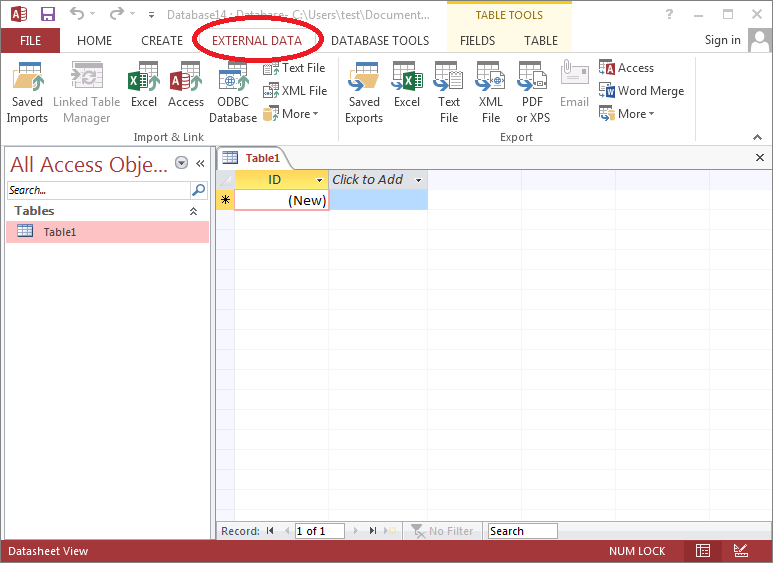Viewport: 773px width, 563px height.
Task: Open Saved Imports
Action: [x=27, y=93]
